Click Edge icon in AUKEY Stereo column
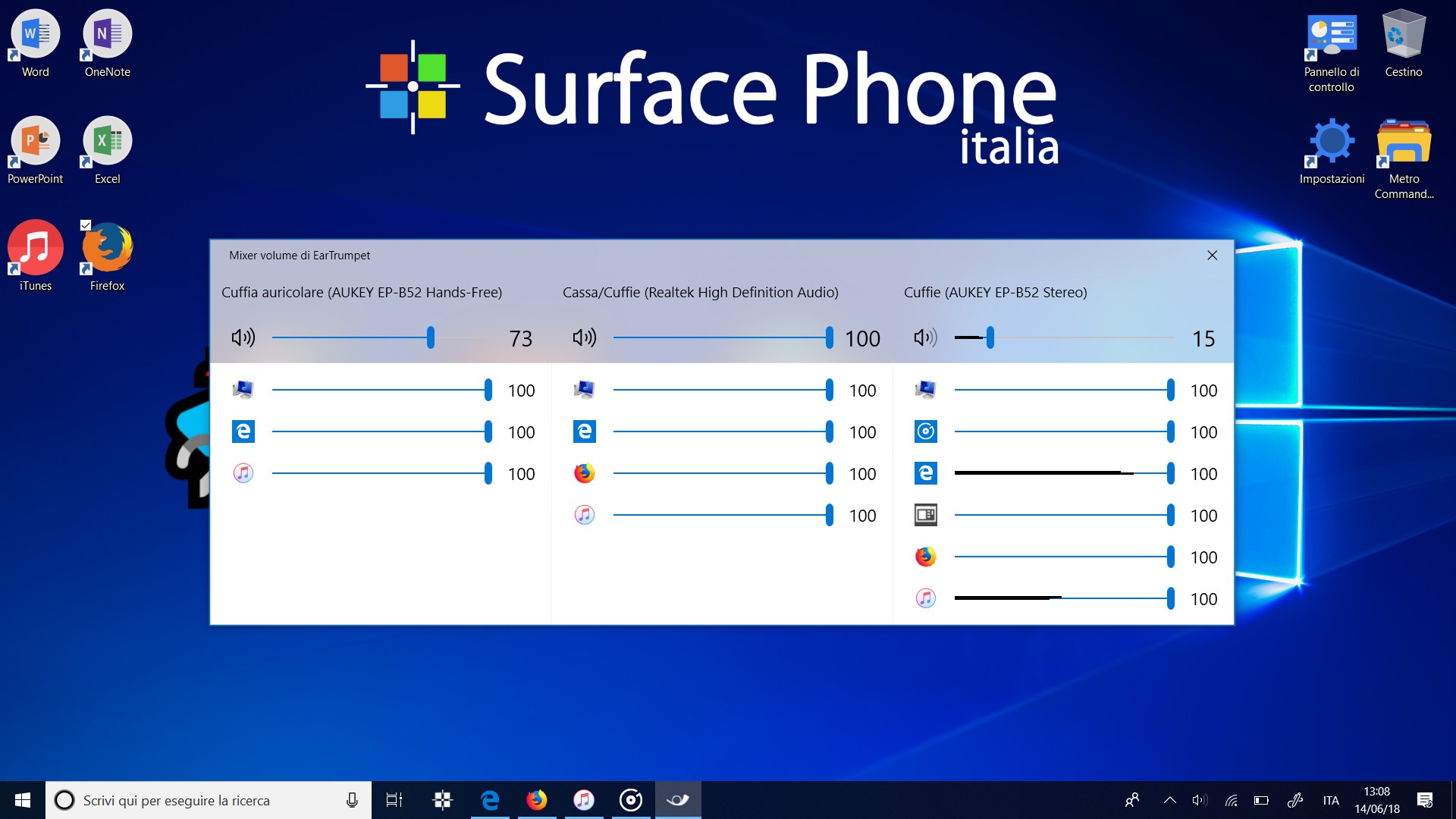The width and height of the screenshot is (1456, 819). click(925, 473)
